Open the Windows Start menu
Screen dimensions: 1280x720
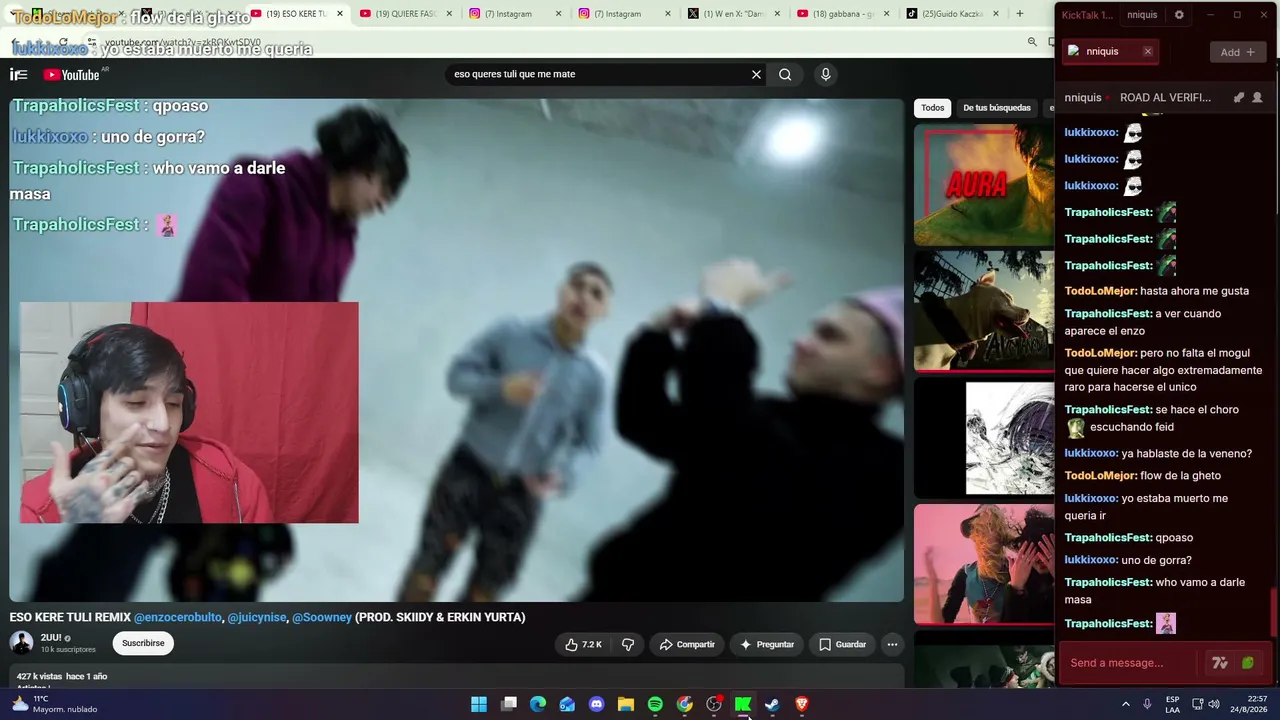tap(479, 704)
